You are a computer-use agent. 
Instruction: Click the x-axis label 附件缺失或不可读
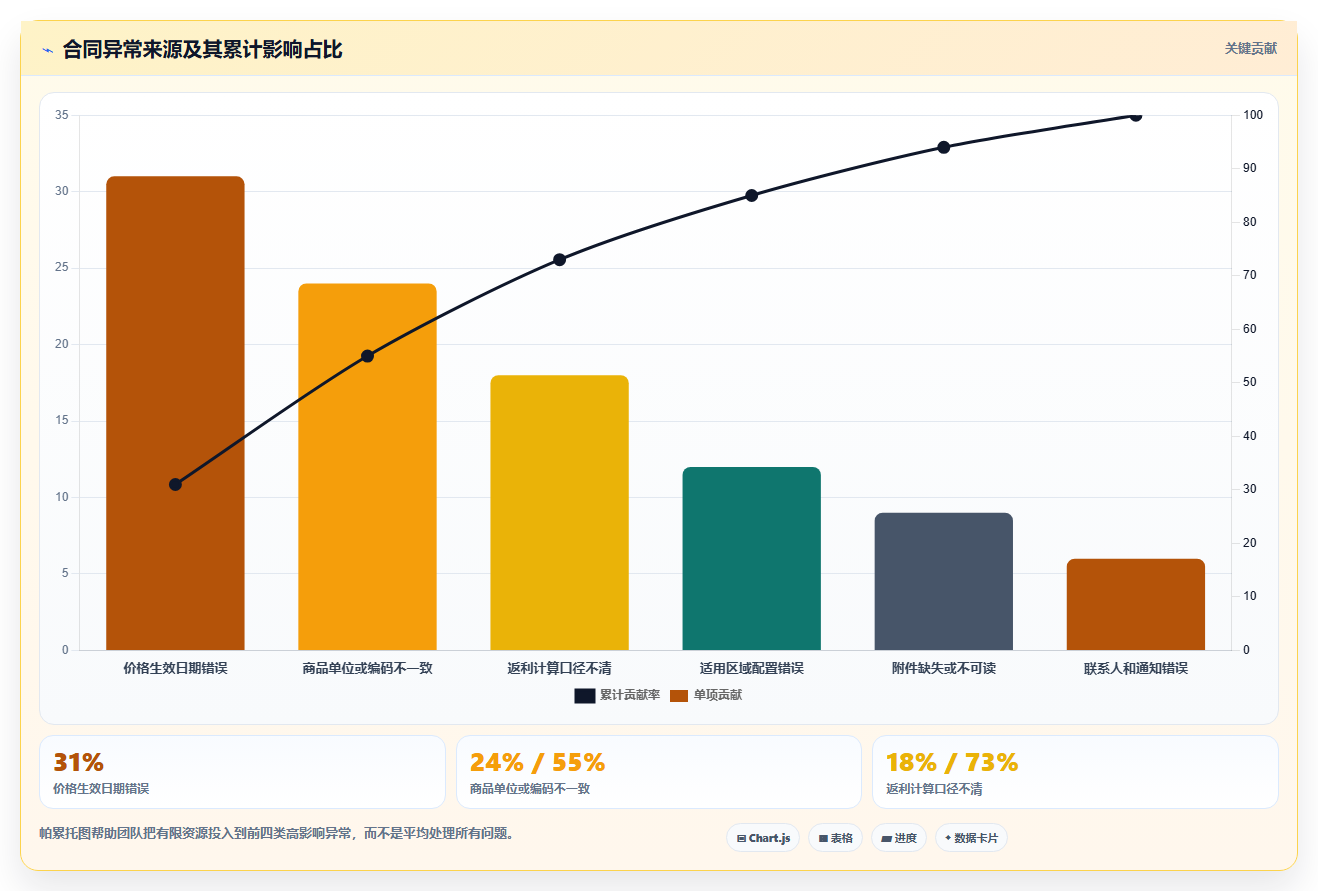coord(943,668)
